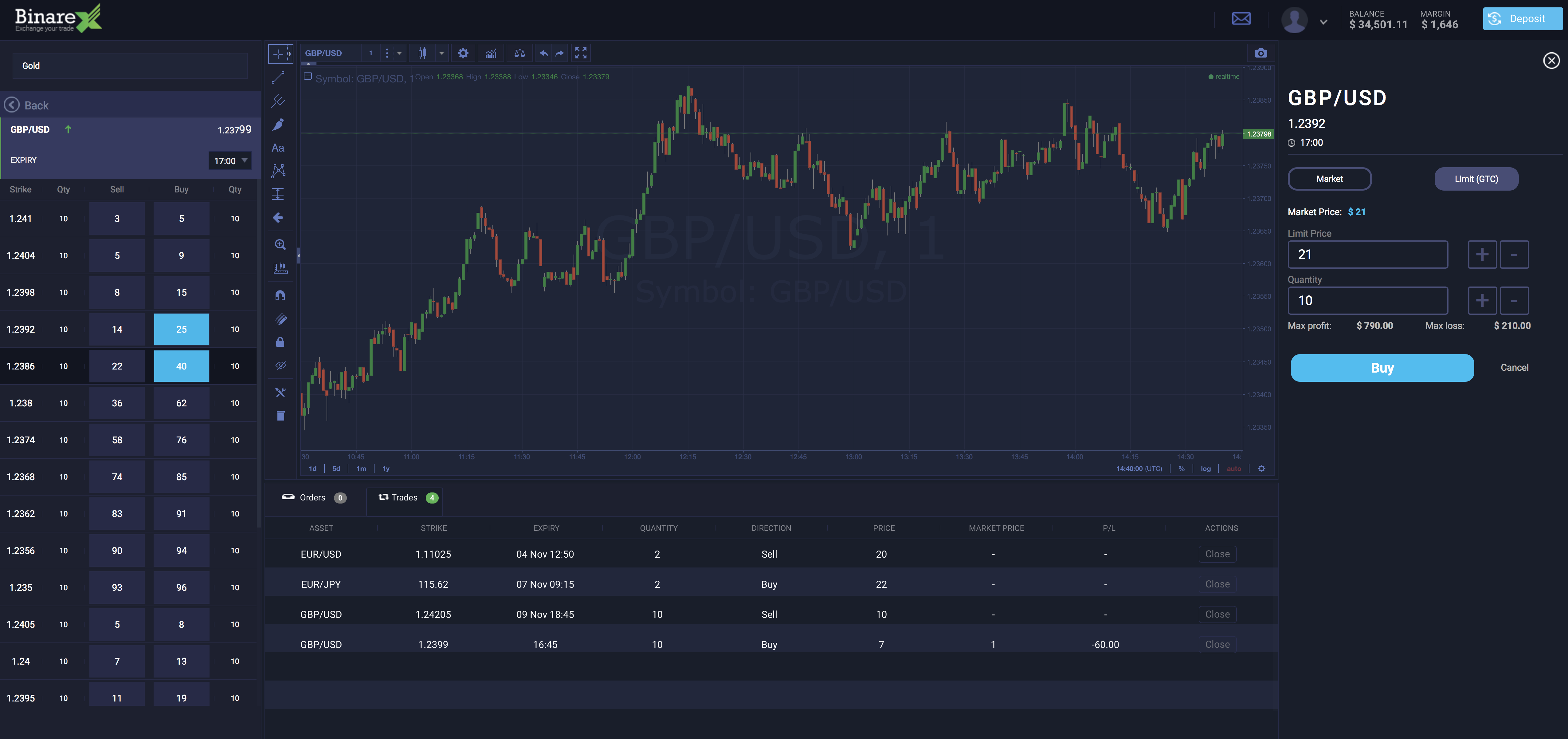Expand the user account menu chevron
The width and height of the screenshot is (1568, 739).
click(x=1323, y=22)
